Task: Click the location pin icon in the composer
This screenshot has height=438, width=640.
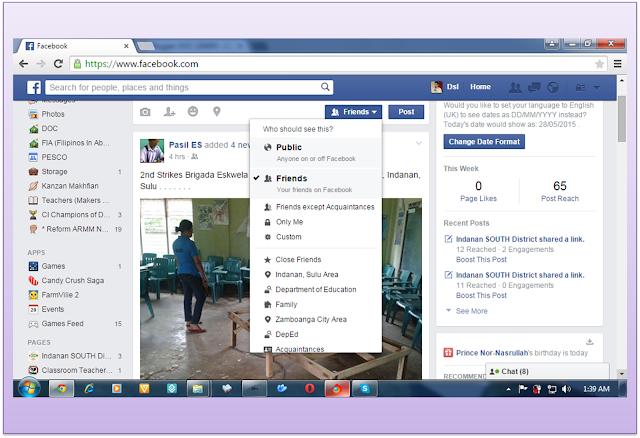Action: coord(217,111)
